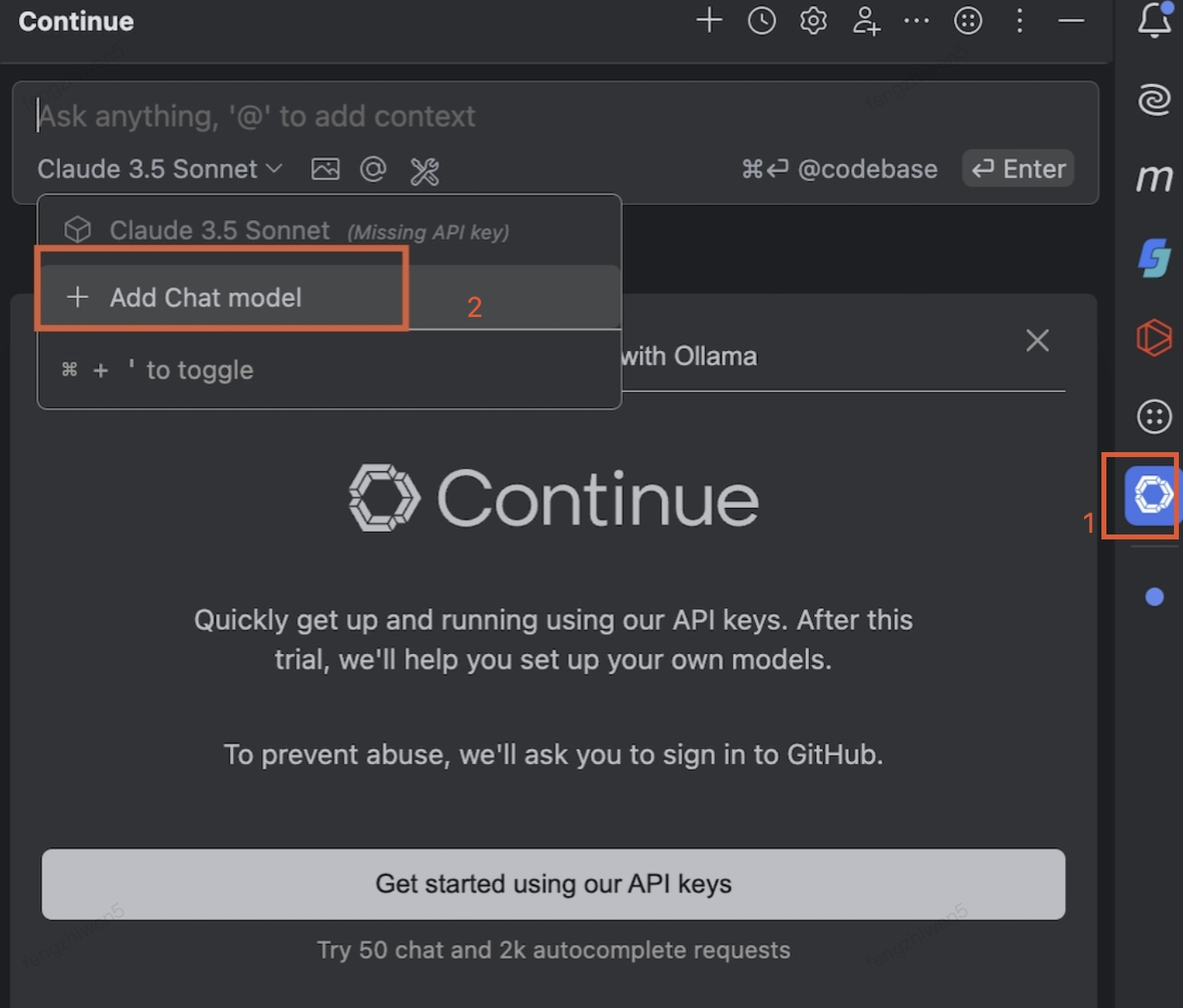Click the @codebase shortcut hint
Image resolution: width=1183 pixels, height=1008 pixels.
pyautogui.click(x=867, y=170)
